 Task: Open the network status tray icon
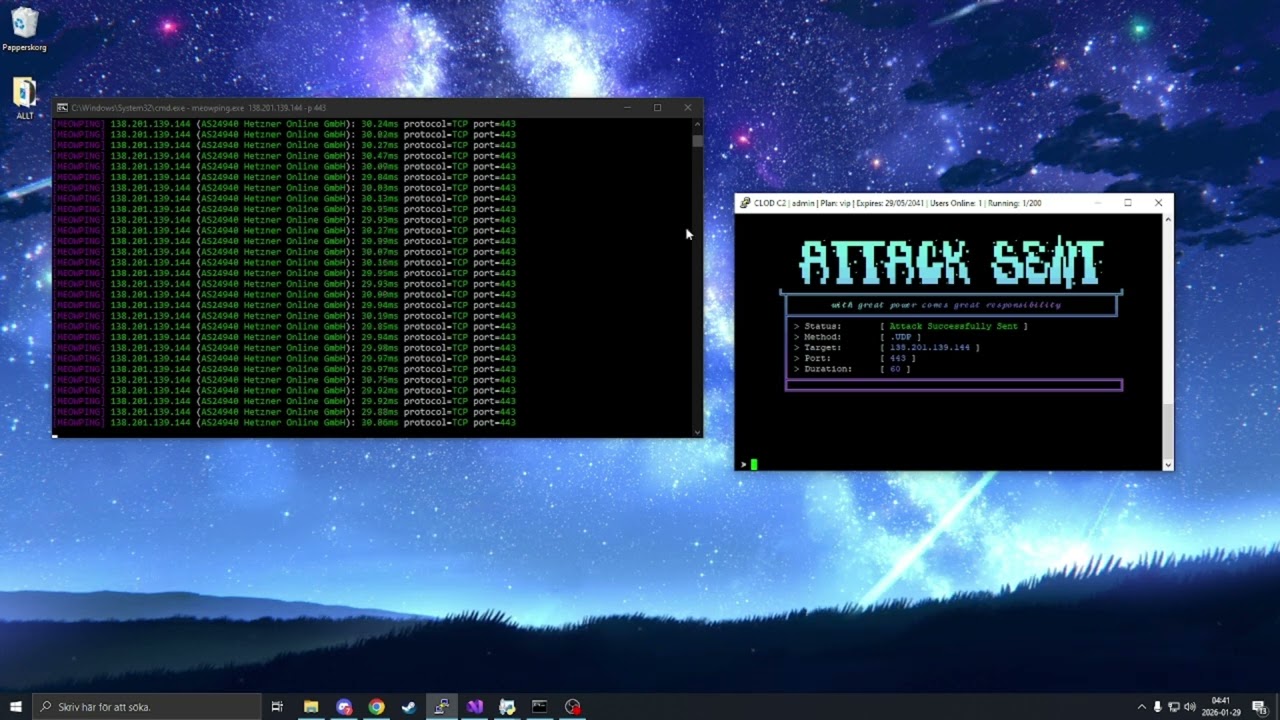click(1173, 706)
